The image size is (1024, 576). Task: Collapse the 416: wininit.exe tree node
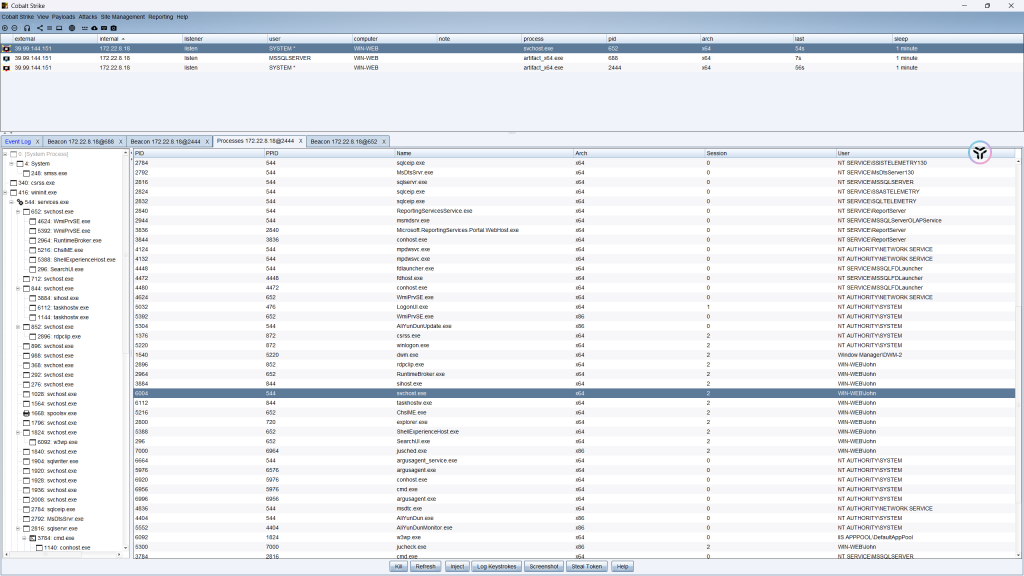click(5, 193)
